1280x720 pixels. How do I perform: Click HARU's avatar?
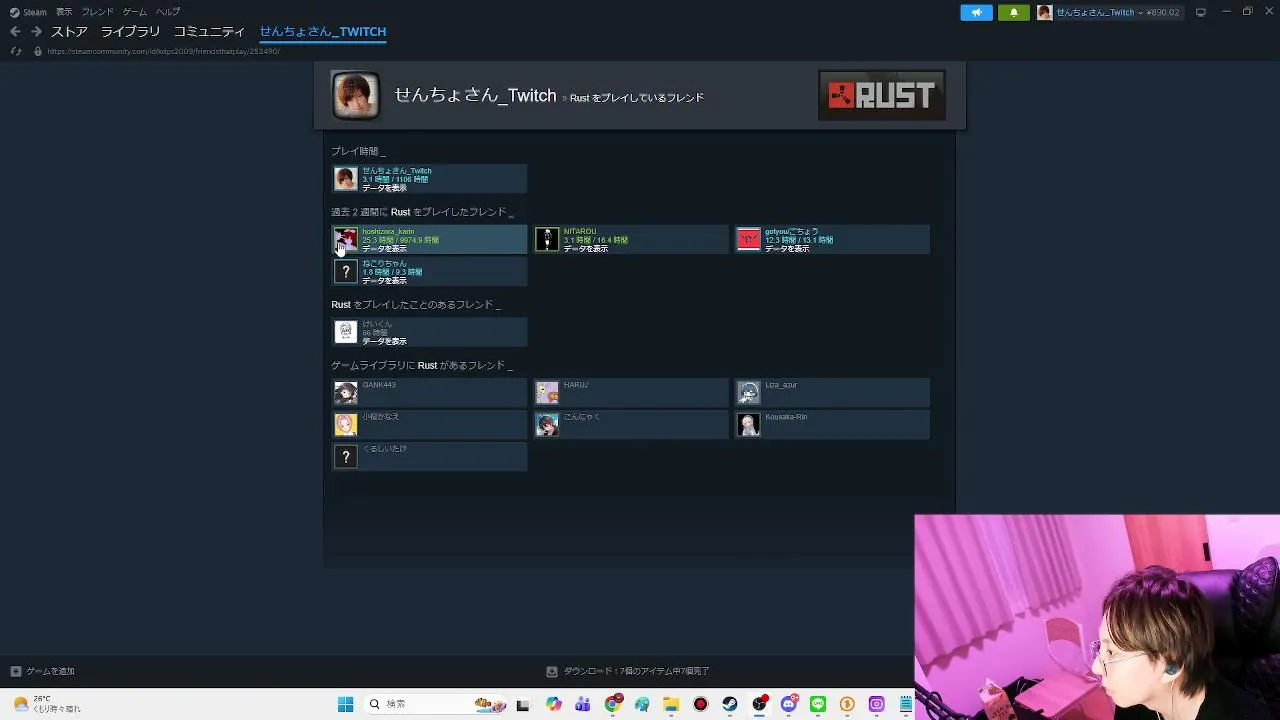pyautogui.click(x=547, y=393)
